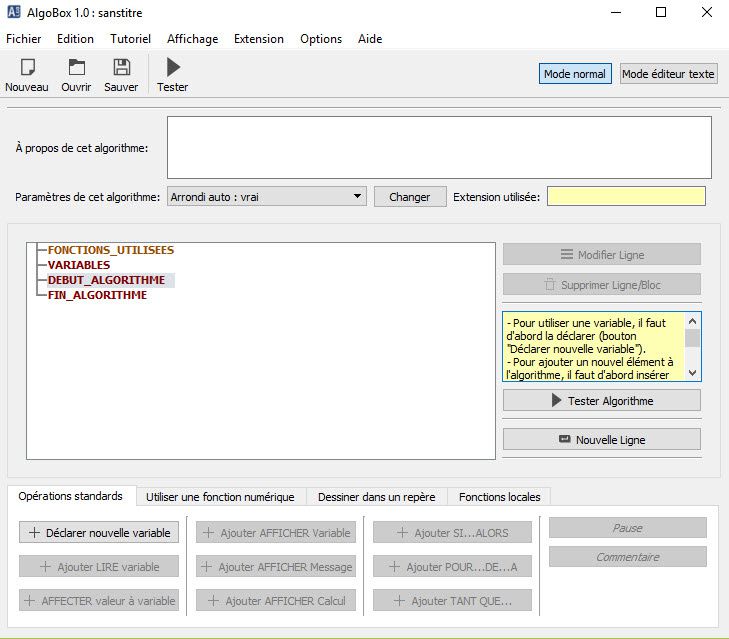Open the Edition menu
729x639 pixels.
tap(75, 39)
